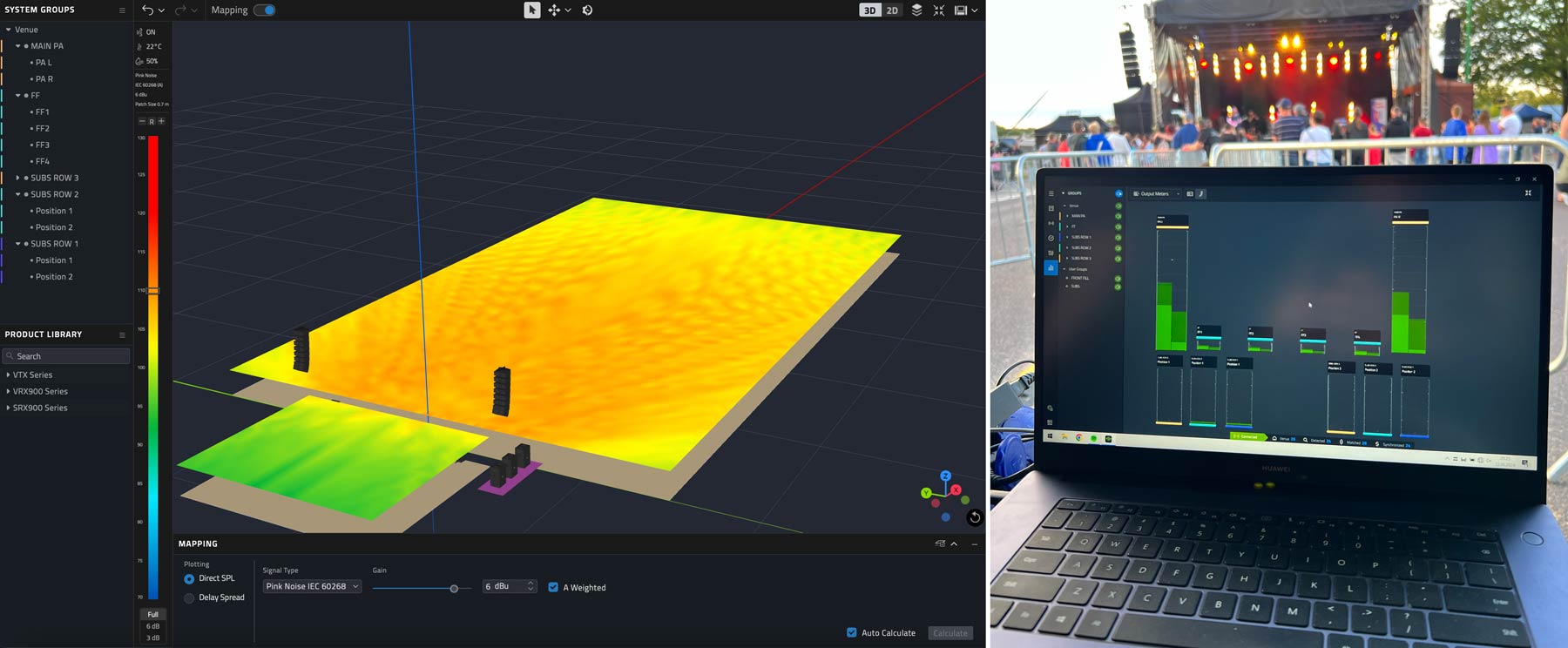Viewport: 1568px width, 648px height.
Task: Open the Signal Type dropdown
Action: tap(312, 586)
